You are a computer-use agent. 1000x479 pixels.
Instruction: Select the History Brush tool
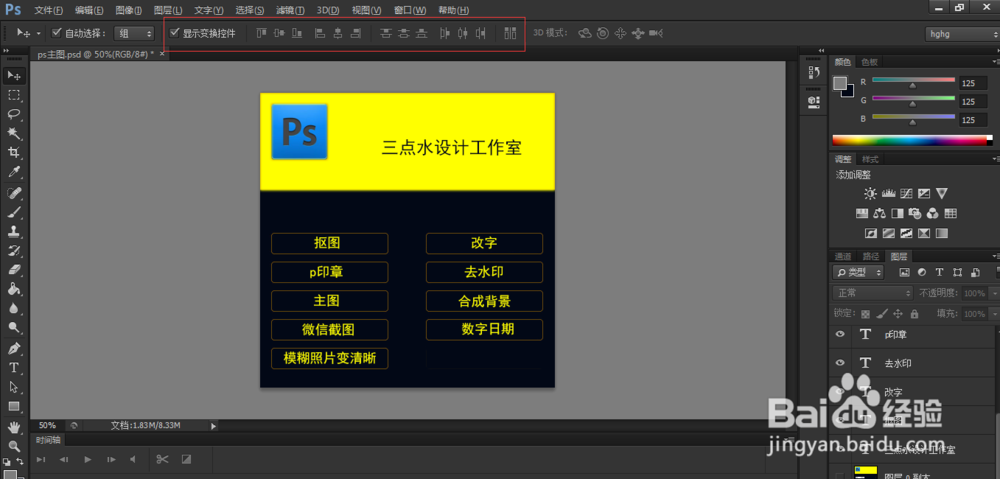click(13, 250)
